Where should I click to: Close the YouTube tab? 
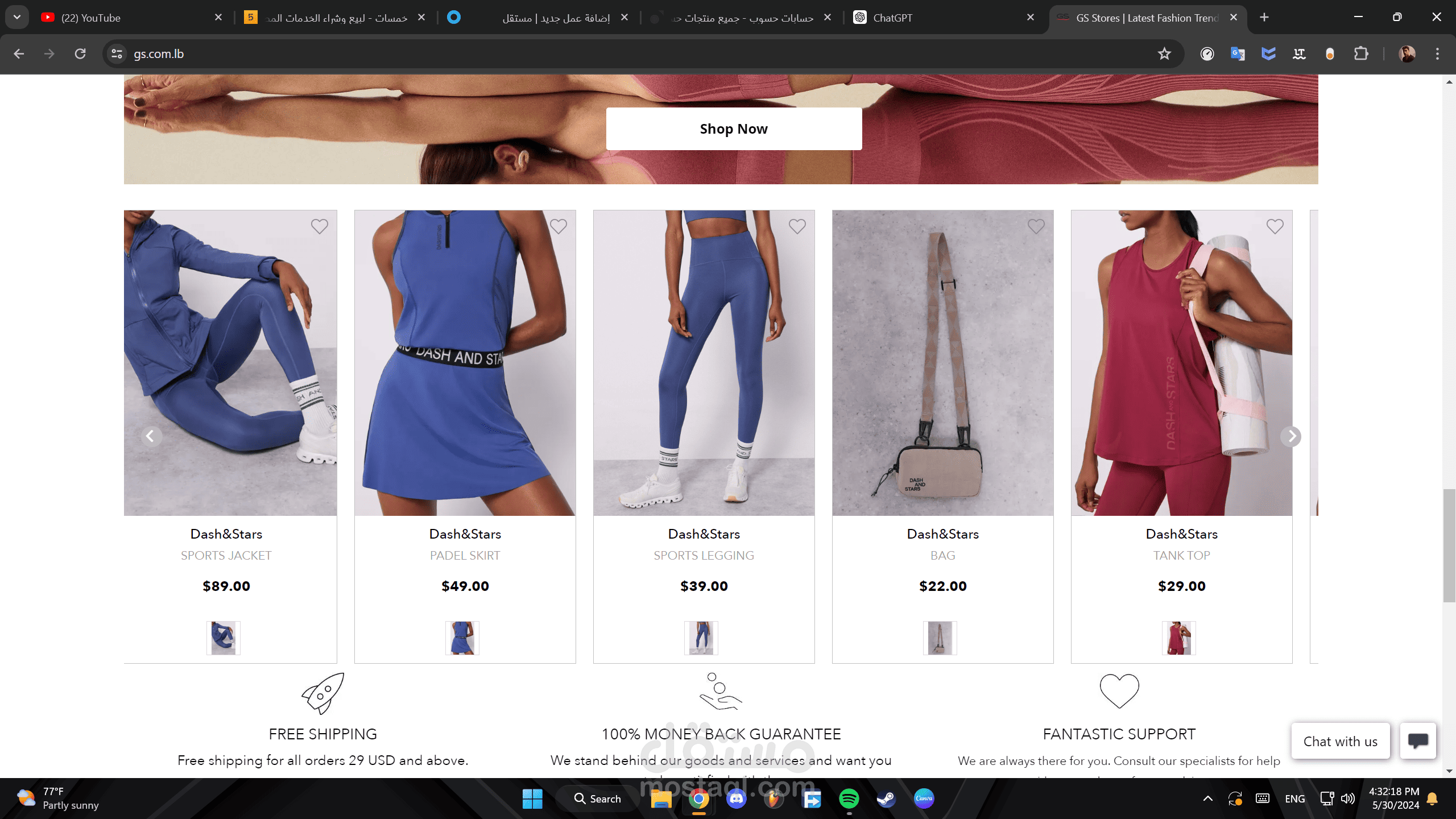click(218, 18)
